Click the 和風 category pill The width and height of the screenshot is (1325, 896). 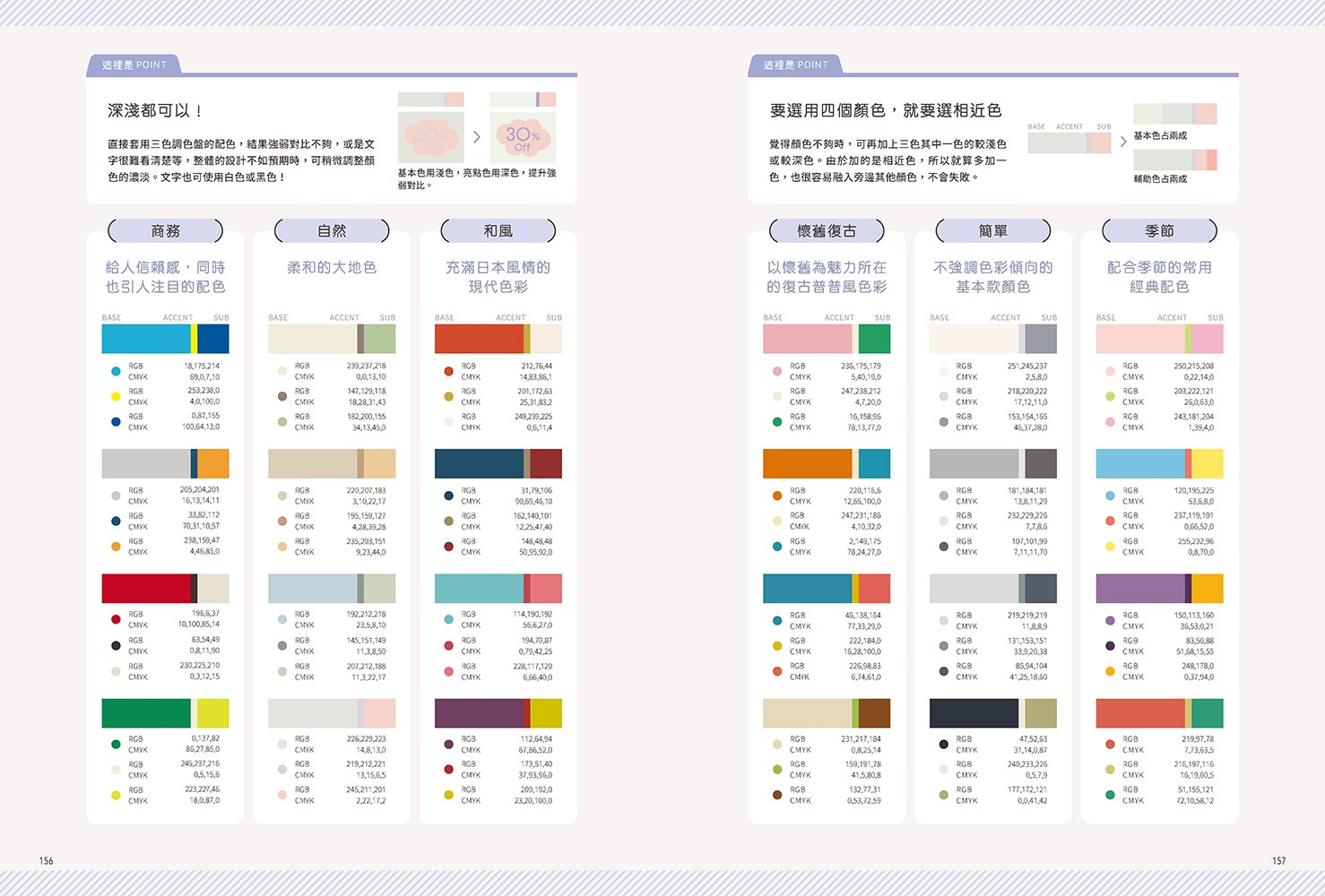point(498,231)
